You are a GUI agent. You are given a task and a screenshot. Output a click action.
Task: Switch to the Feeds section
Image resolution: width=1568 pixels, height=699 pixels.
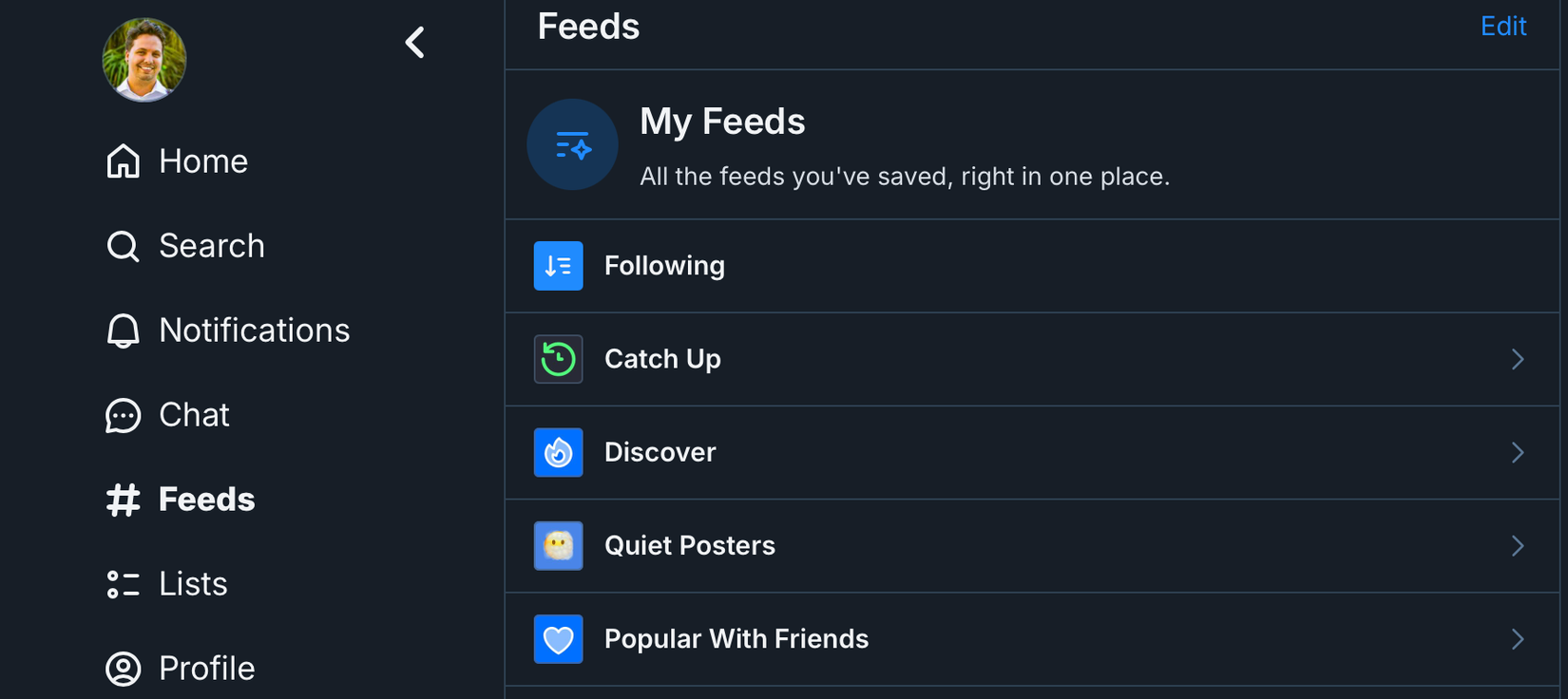point(206,499)
